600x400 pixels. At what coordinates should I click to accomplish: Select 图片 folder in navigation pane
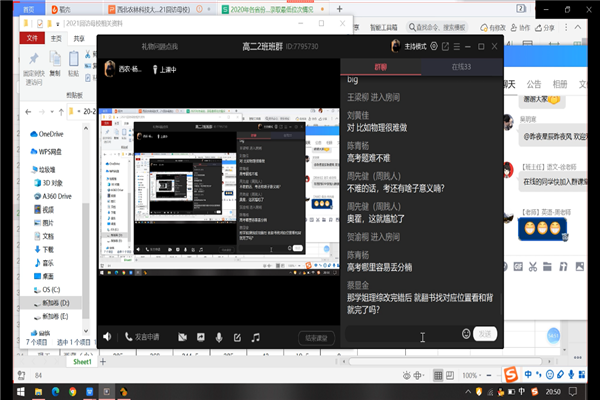[44, 223]
